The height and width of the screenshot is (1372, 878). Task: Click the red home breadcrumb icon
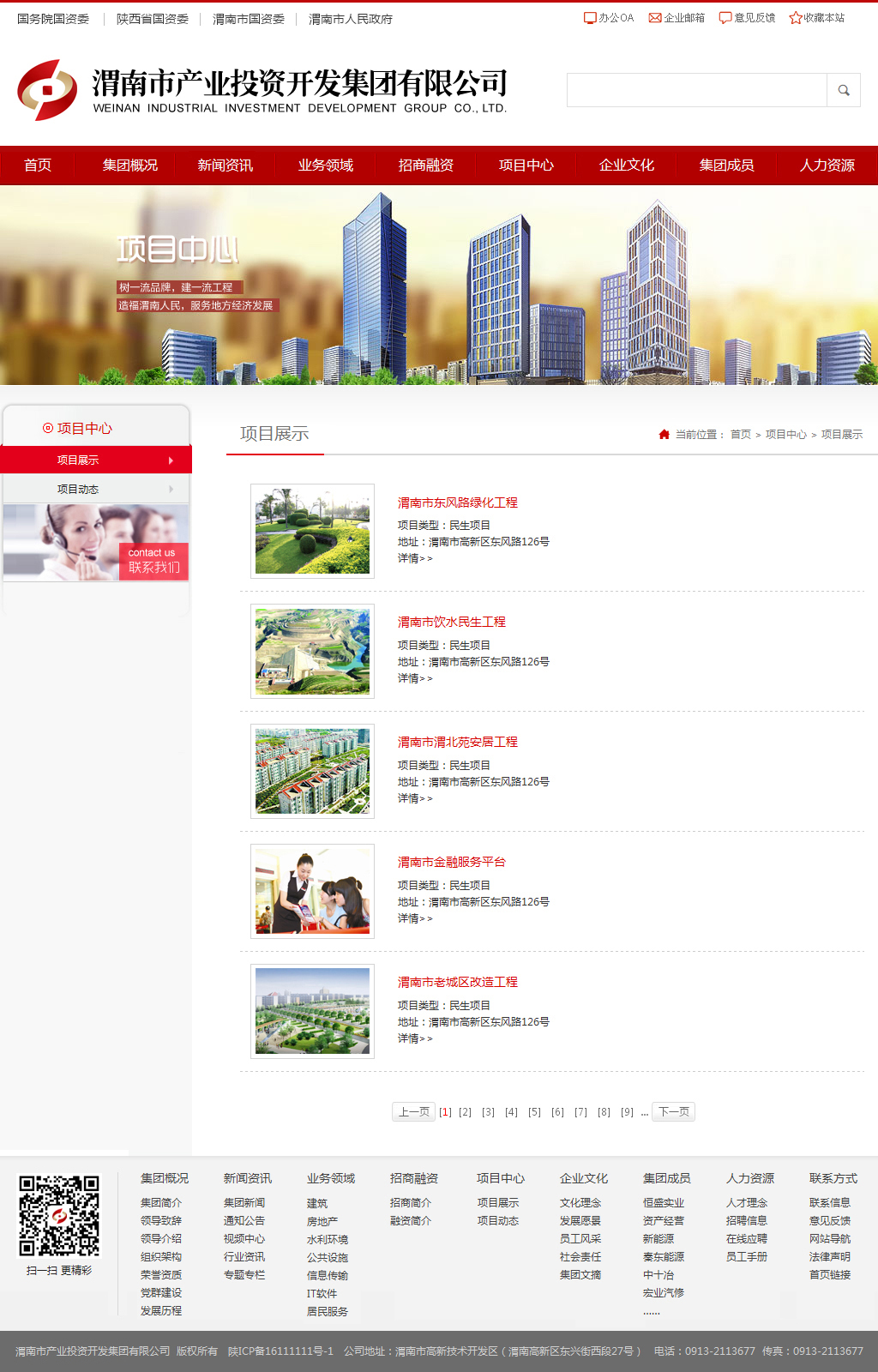(x=664, y=434)
